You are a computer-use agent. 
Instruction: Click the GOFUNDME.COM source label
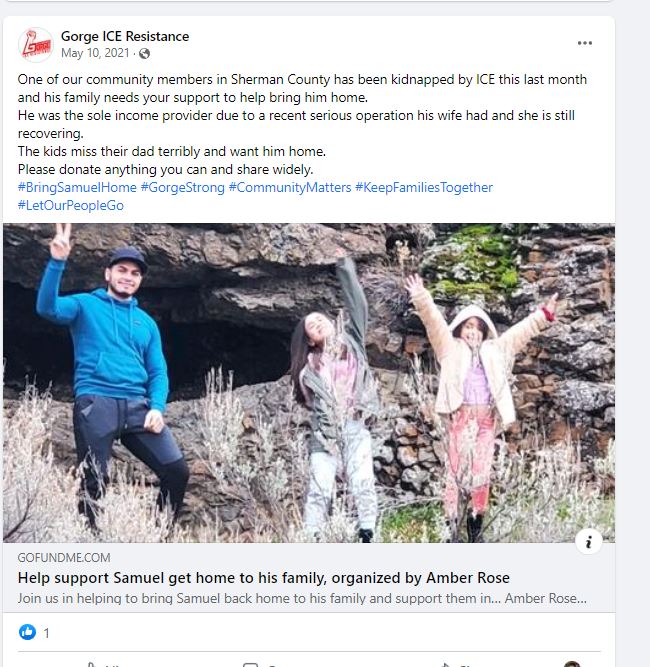coord(64,558)
